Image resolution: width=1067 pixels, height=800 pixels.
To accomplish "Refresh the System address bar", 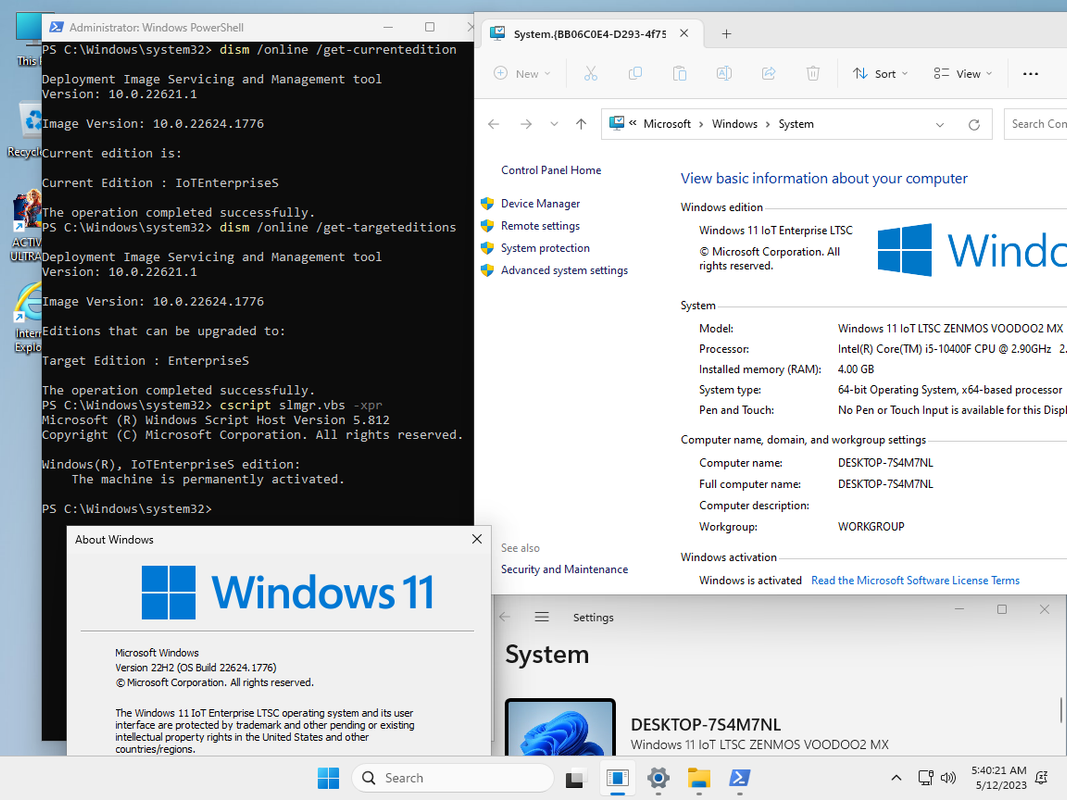I will click(x=974, y=124).
